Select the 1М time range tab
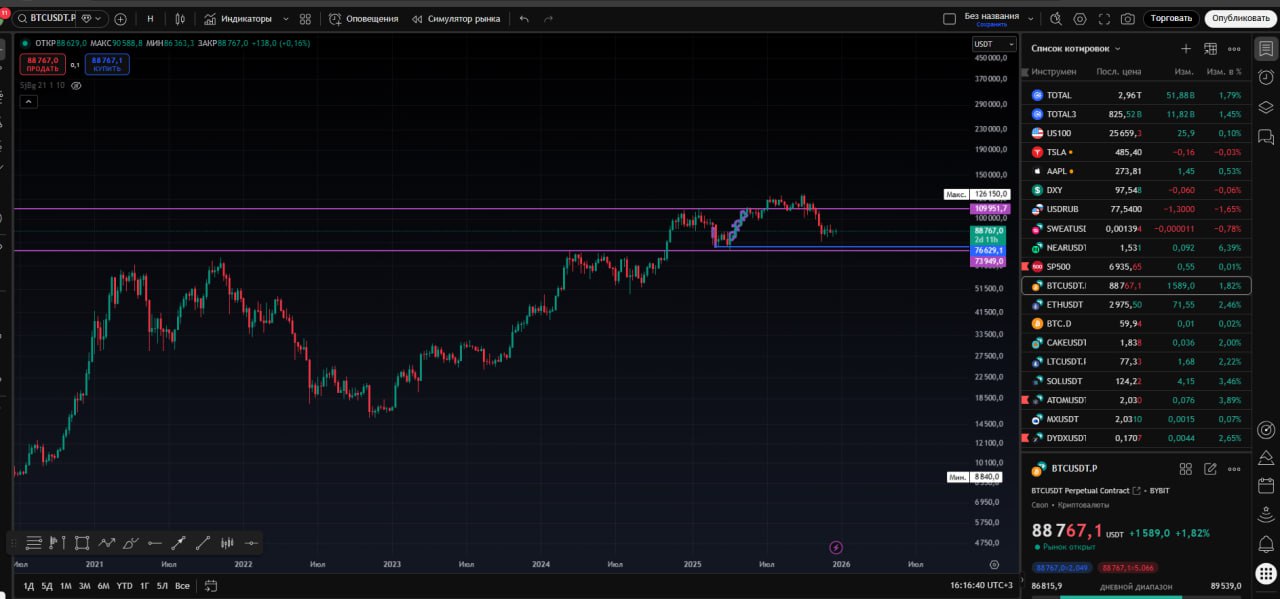 pos(65,586)
